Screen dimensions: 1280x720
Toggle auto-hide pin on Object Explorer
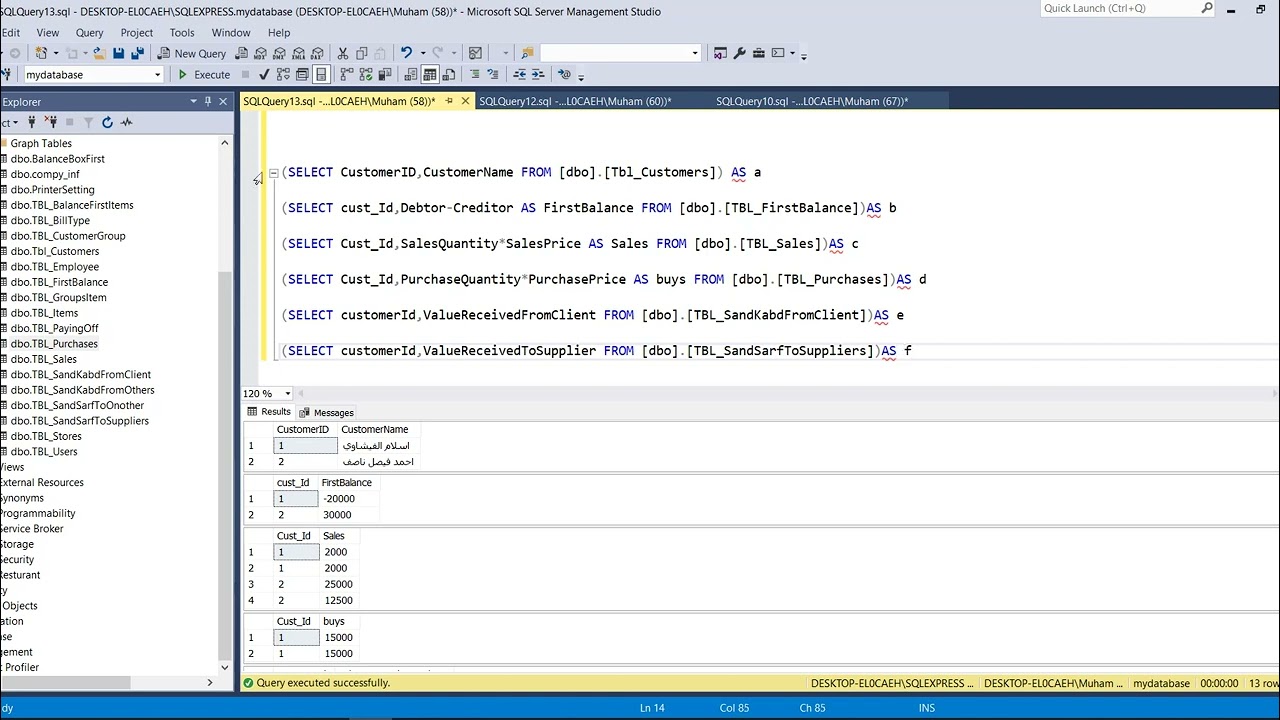click(x=208, y=101)
